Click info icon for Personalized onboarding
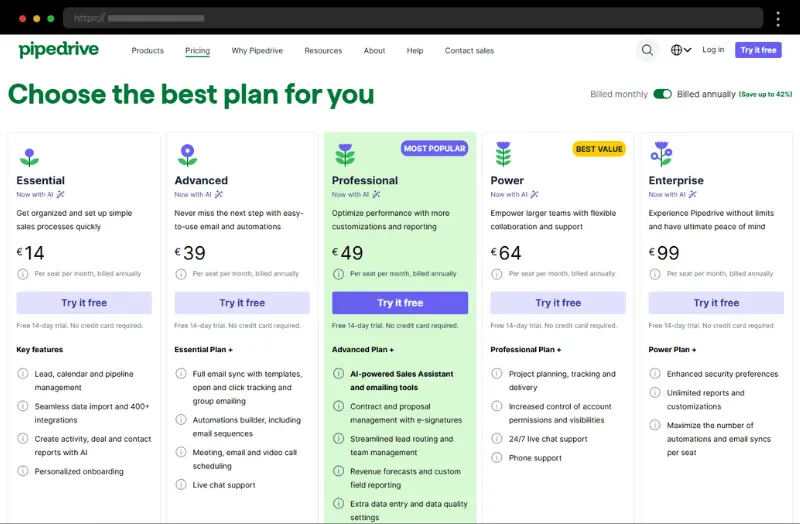 click(23, 471)
